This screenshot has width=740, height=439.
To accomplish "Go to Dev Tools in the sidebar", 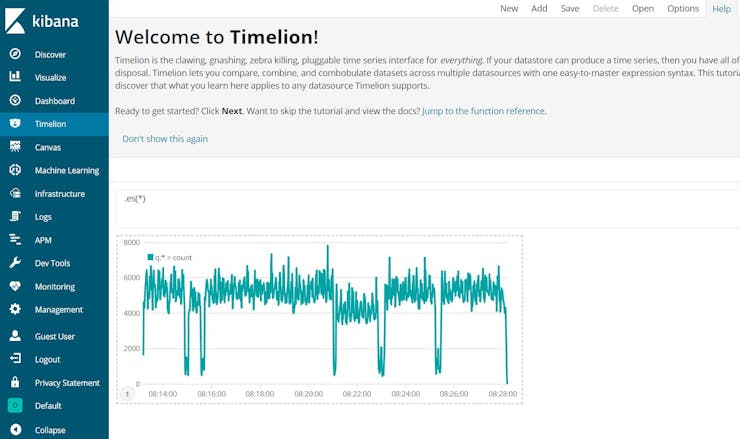I will tap(52, 263).
